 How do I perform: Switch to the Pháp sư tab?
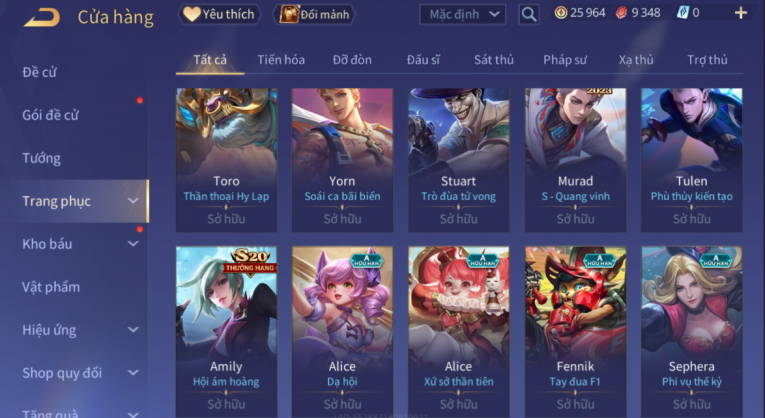565,60
